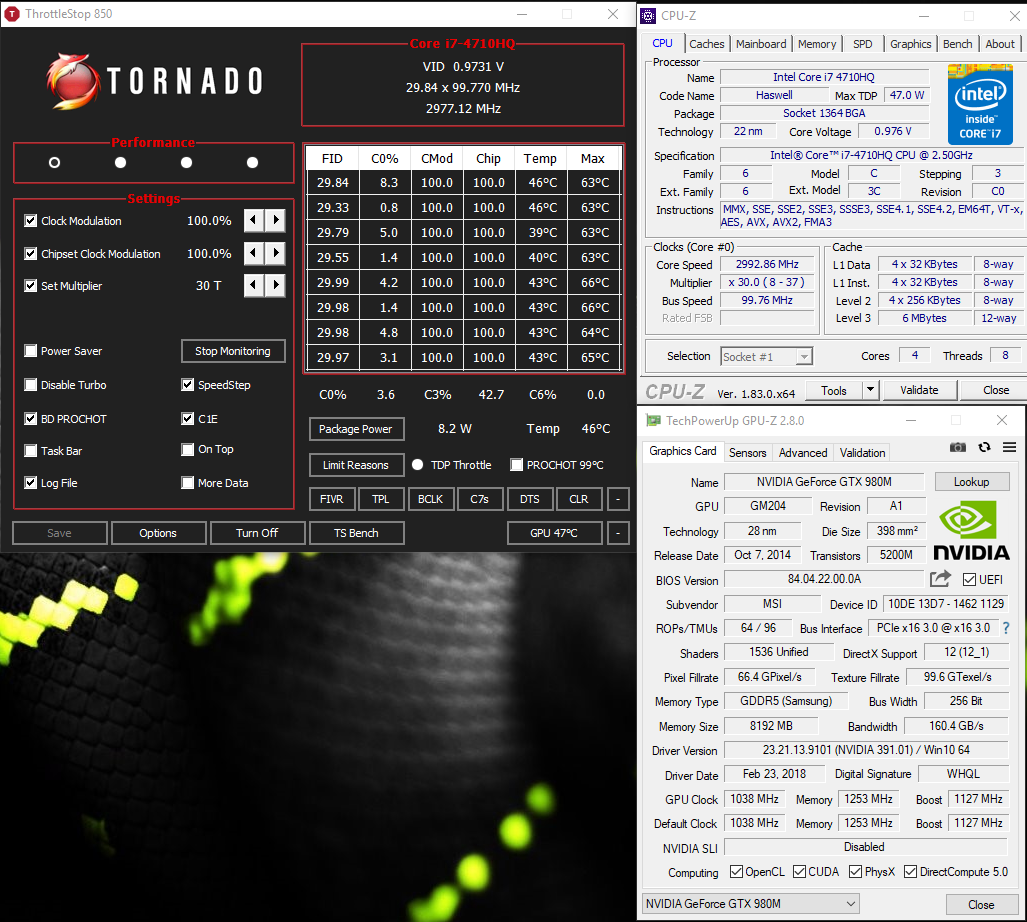The image size is (1027, 922).
Task: Click the ThrottleStop title bar icon
Action: (x=12, y=14)
